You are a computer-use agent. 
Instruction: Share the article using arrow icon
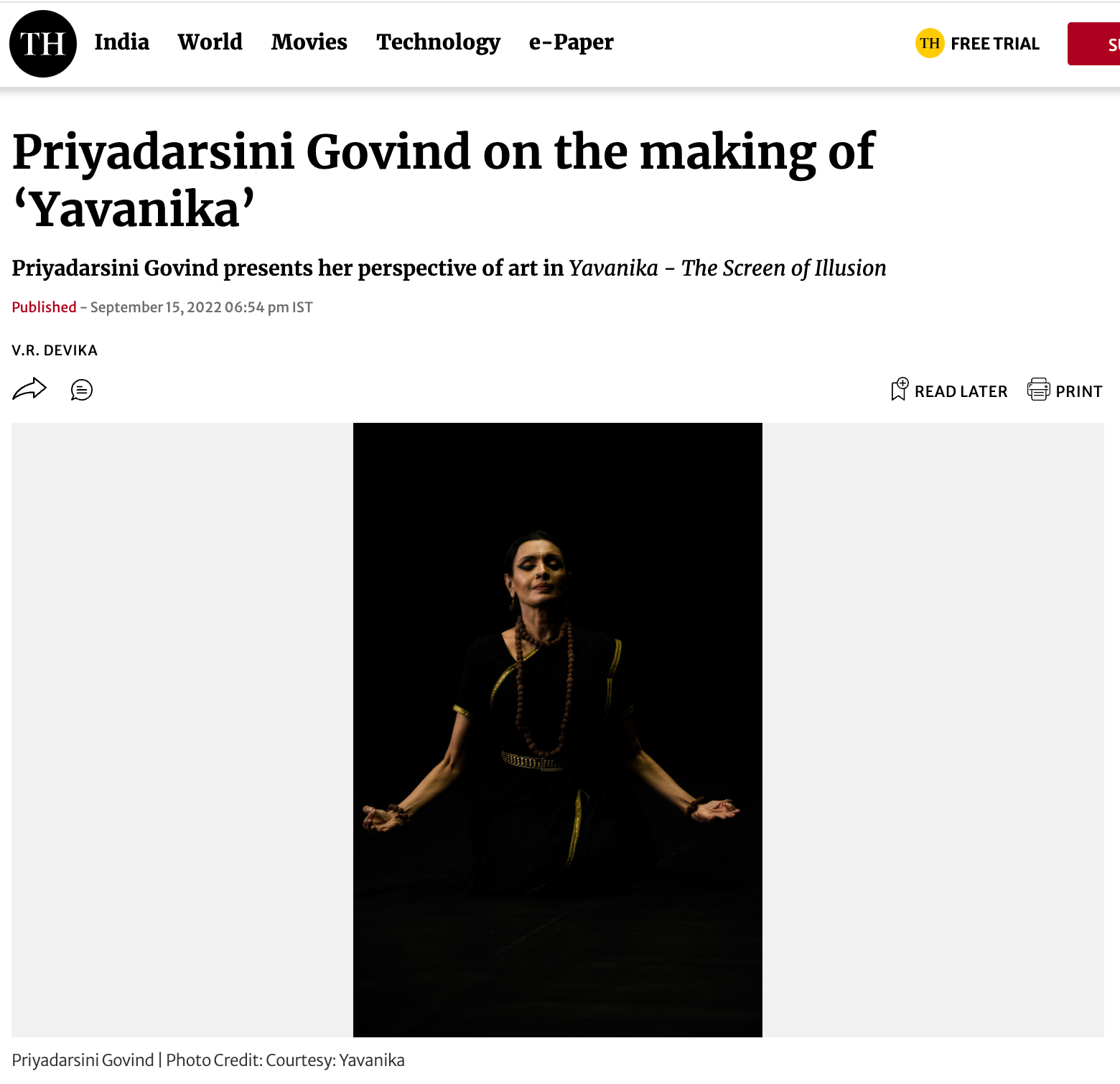(29, 389)
